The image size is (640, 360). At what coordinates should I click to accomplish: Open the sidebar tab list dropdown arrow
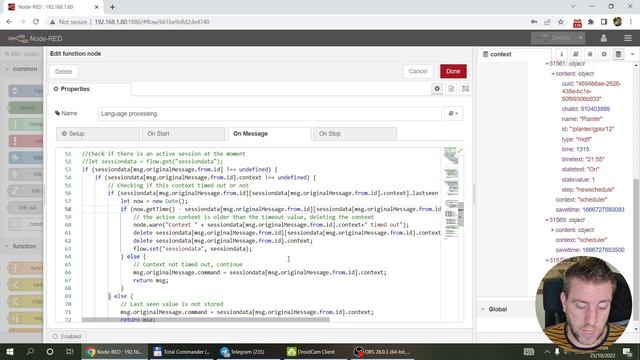633,54
